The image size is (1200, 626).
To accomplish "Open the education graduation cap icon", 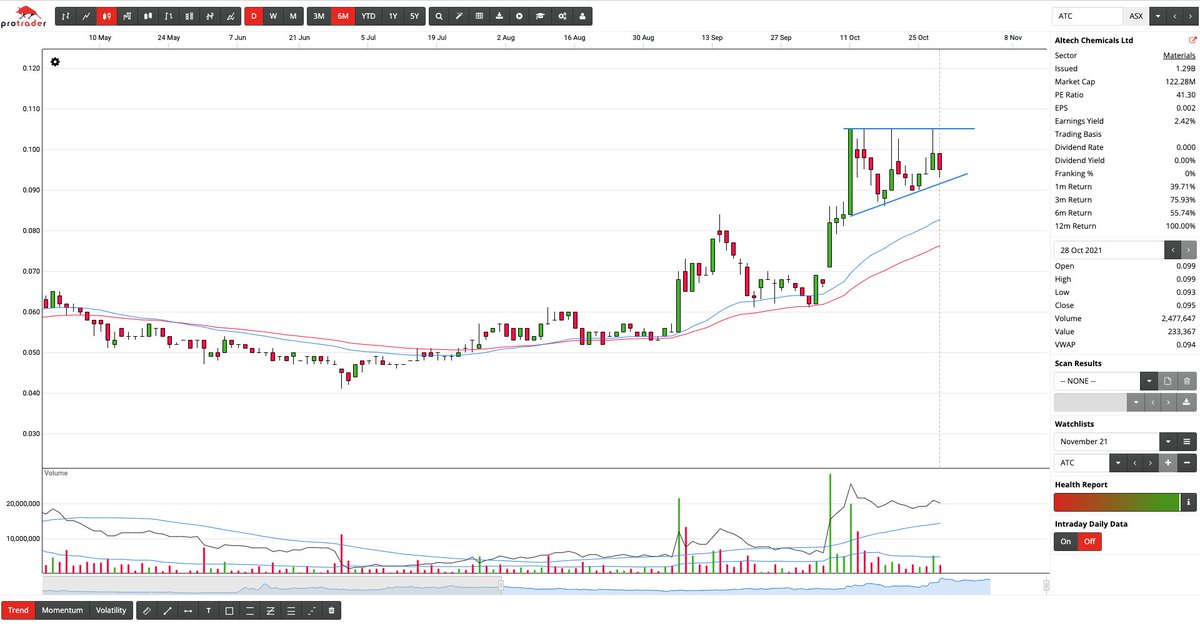I will click(540, 16).
